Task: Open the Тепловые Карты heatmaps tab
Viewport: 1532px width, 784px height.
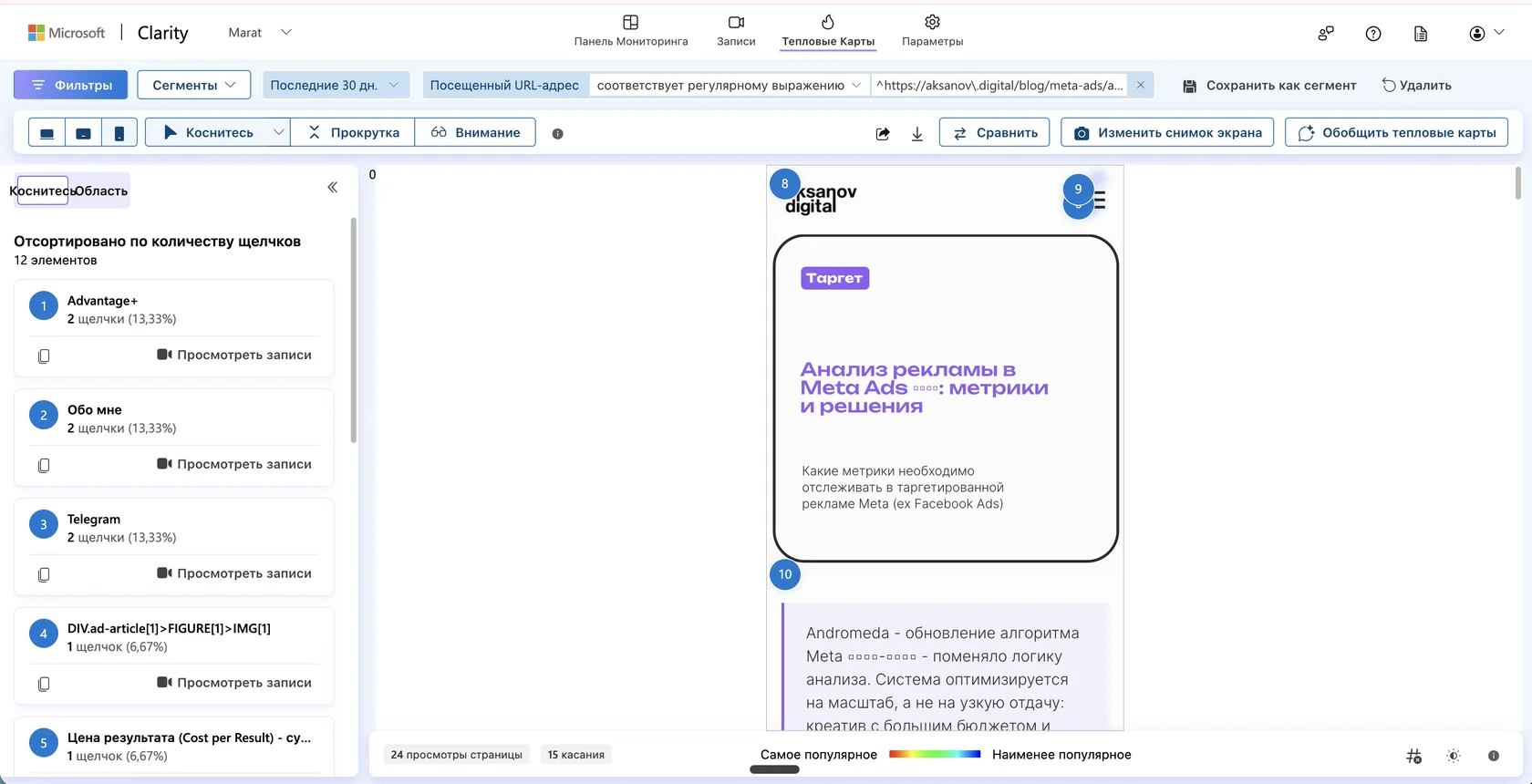Action: click(x=828, y=30)
